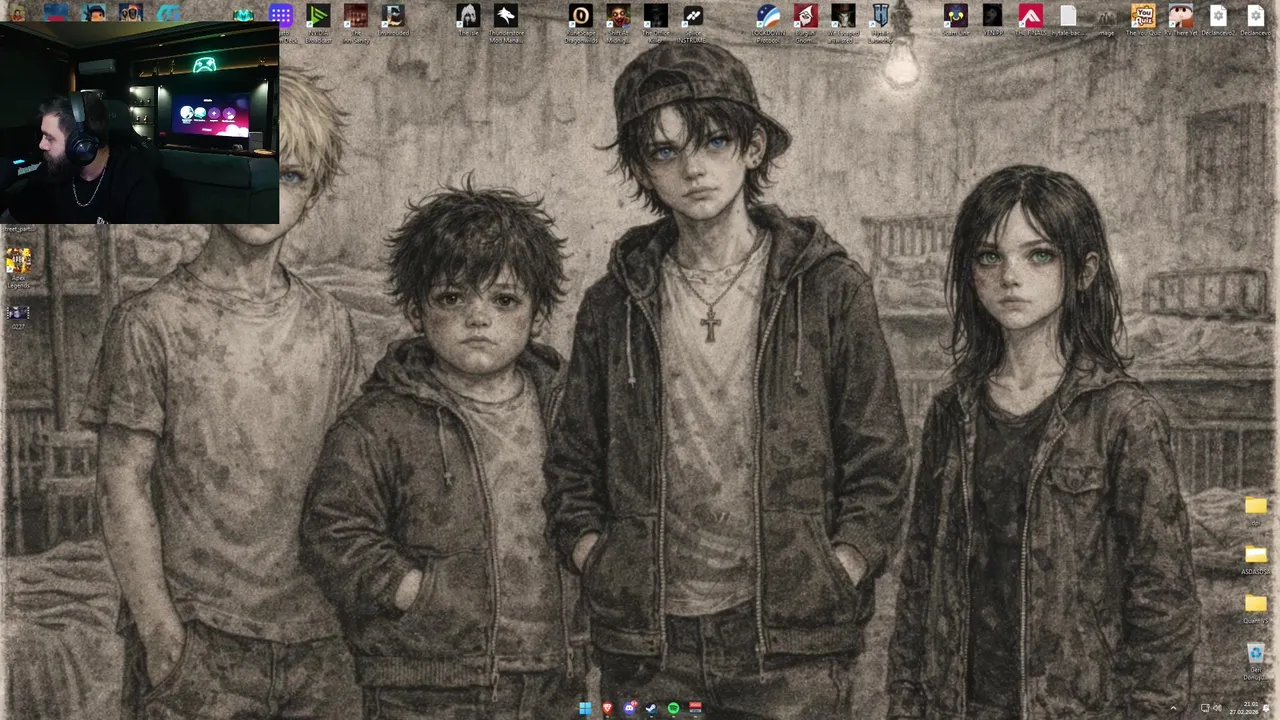This screenshot has width=1280, height=720.
Task: Open the Splice INSTRUMENT shortcut
Action: (x=692, y=22)
